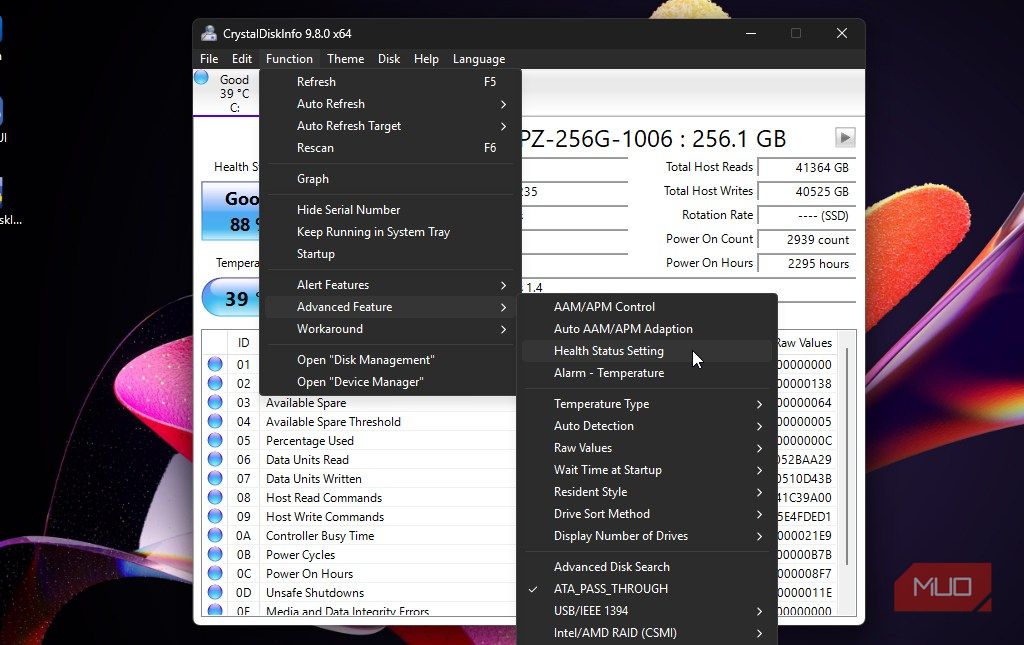The height and width of the screenshot is (645, 1024).
Task: Open "Disk Management" from the menu
Action: (389, 360)
